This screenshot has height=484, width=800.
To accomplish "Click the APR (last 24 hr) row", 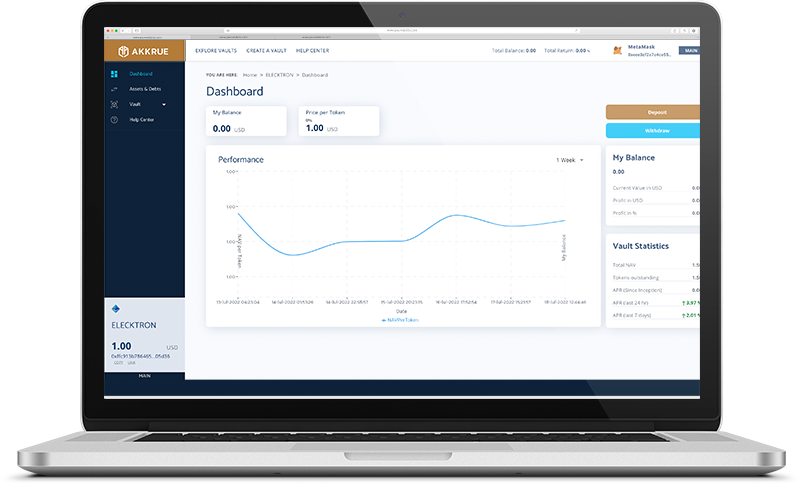I will (656, 303).
